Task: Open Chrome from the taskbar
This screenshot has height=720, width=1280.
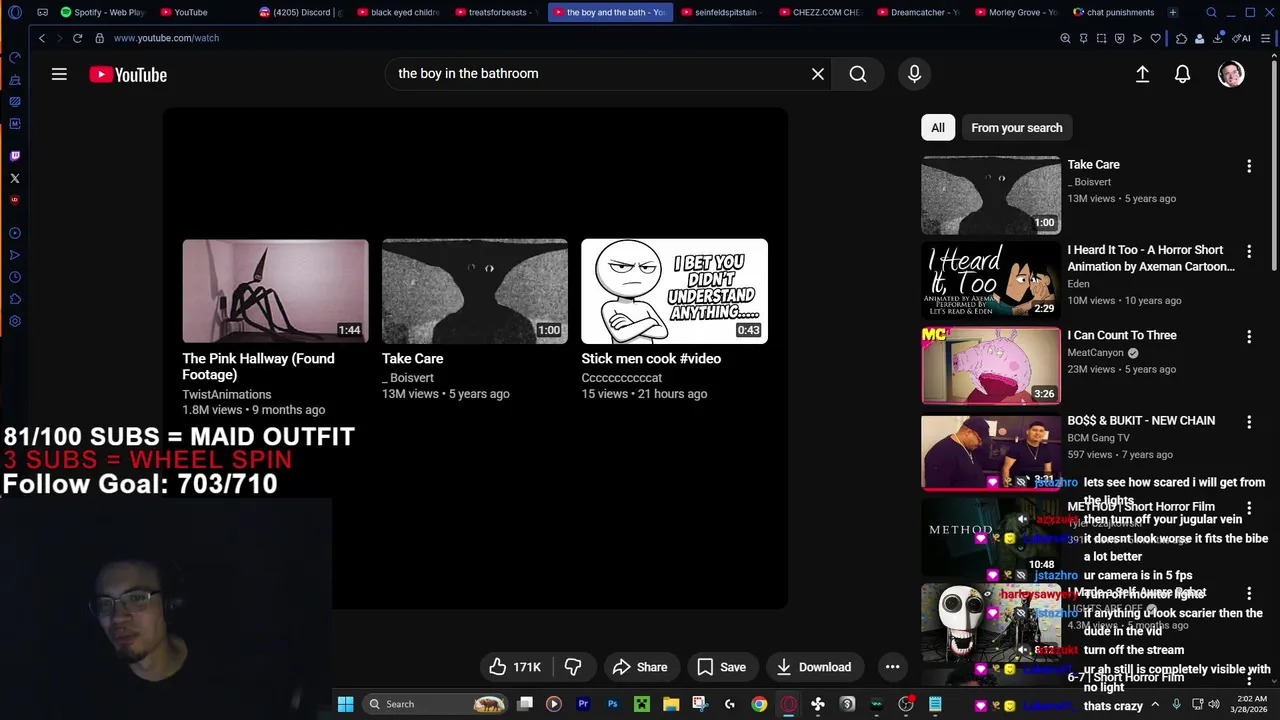Action: point(759,704)
